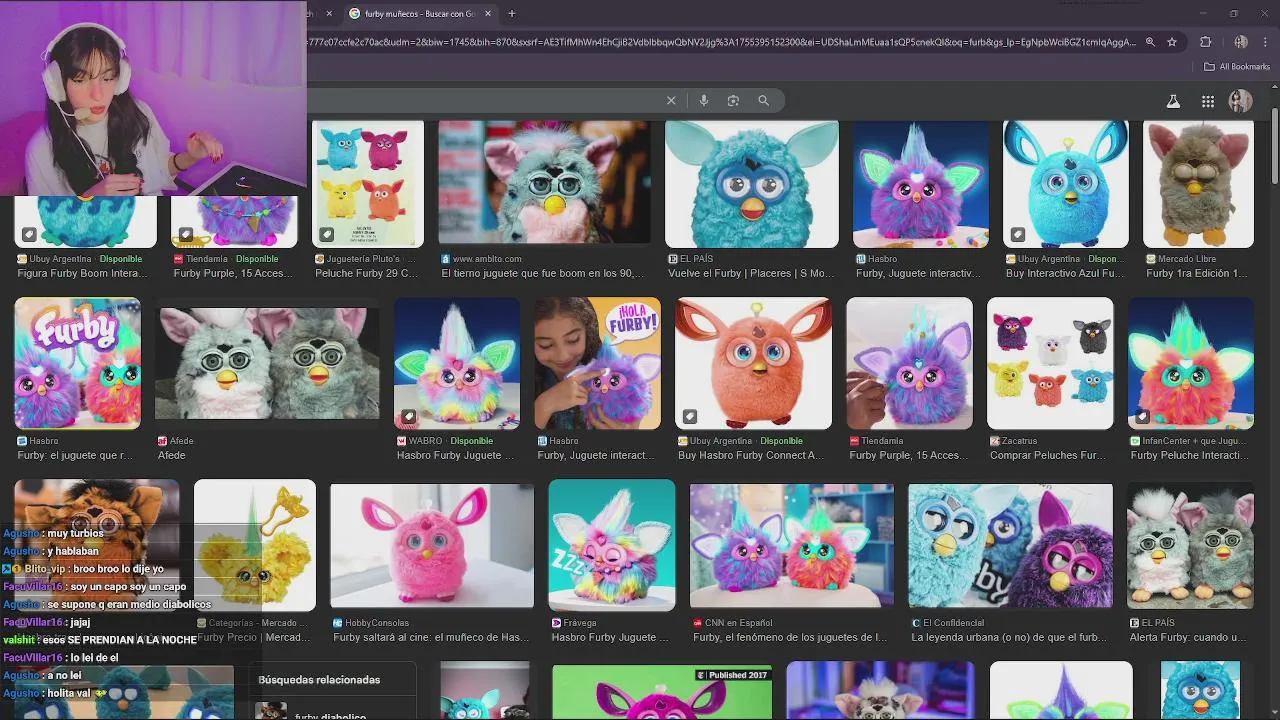Click 'La leyenda urbana' Furby link
This screenshot has height=720, width=1280.
pyautogui.click(x=1009, y=637)
